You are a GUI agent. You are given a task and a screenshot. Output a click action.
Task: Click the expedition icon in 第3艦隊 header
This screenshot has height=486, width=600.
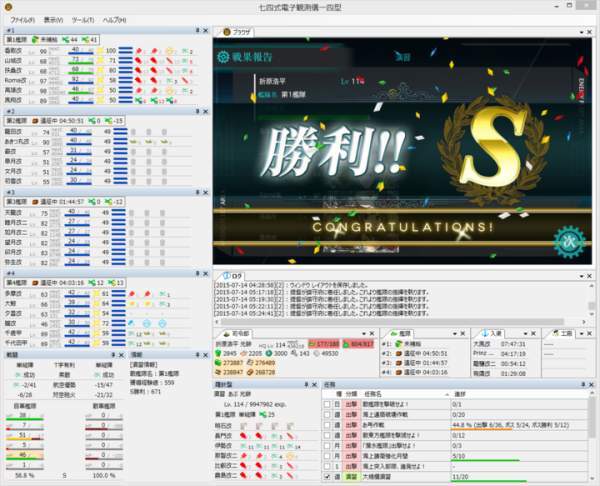35,202
